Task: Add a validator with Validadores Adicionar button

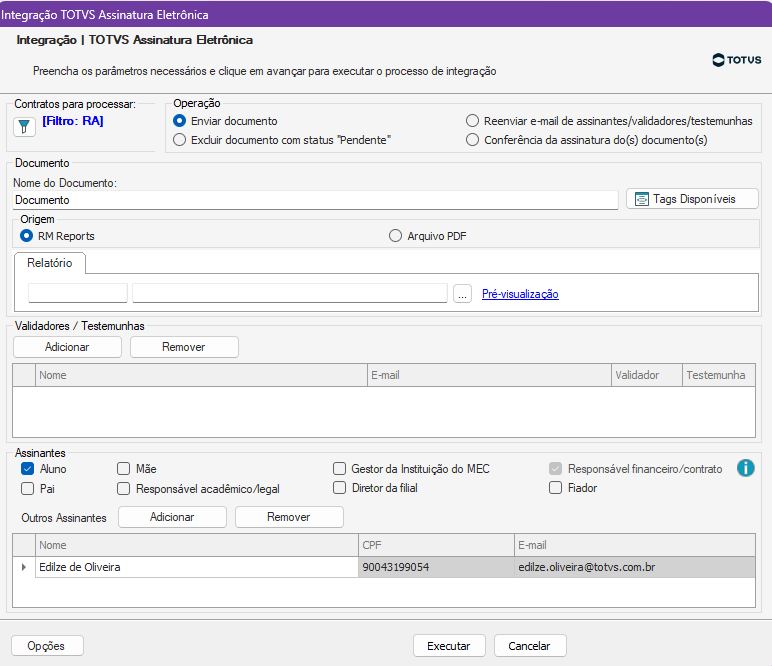Action: click(67, 347)
